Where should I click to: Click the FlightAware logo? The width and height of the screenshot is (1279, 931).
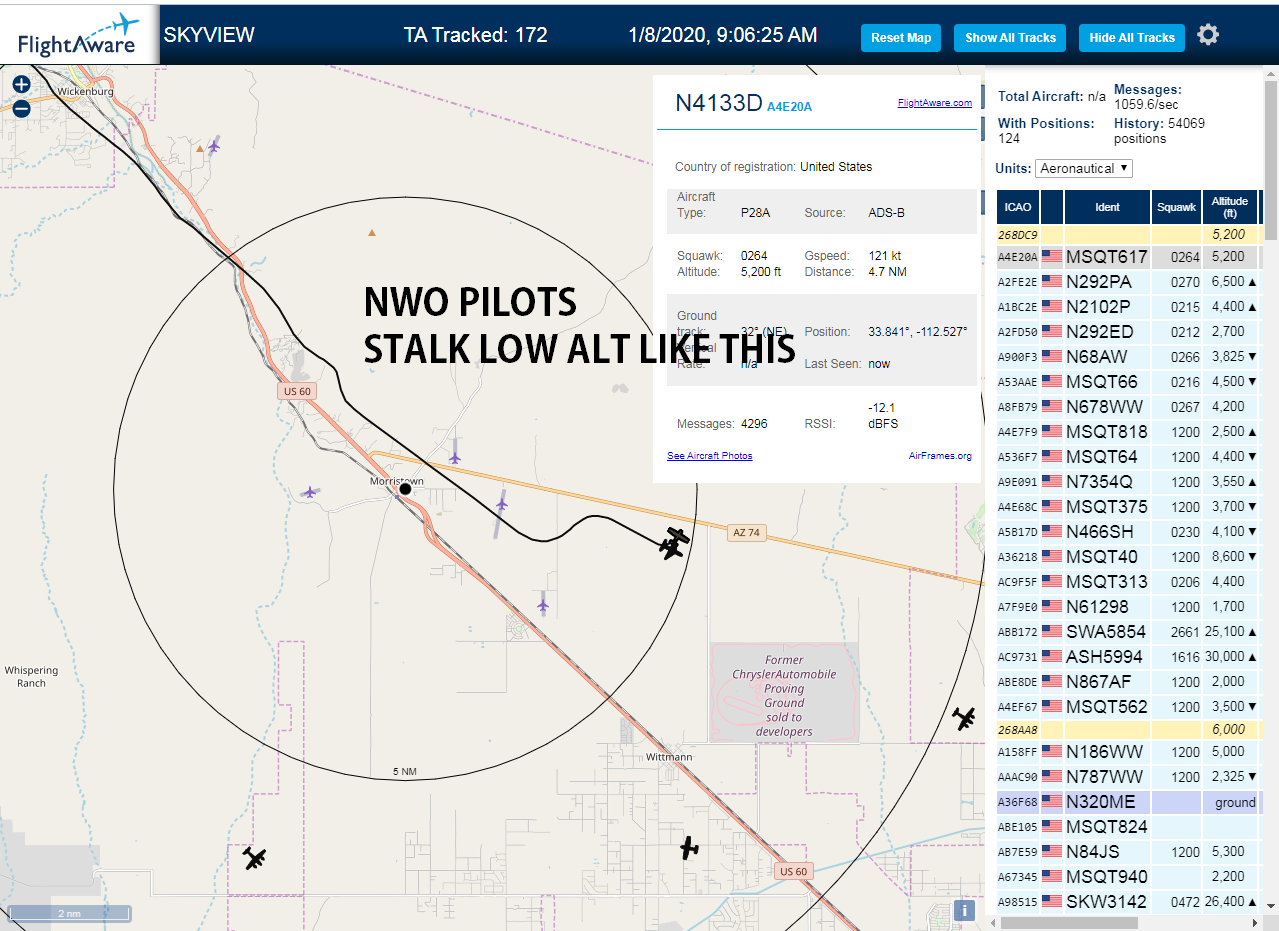79,35
